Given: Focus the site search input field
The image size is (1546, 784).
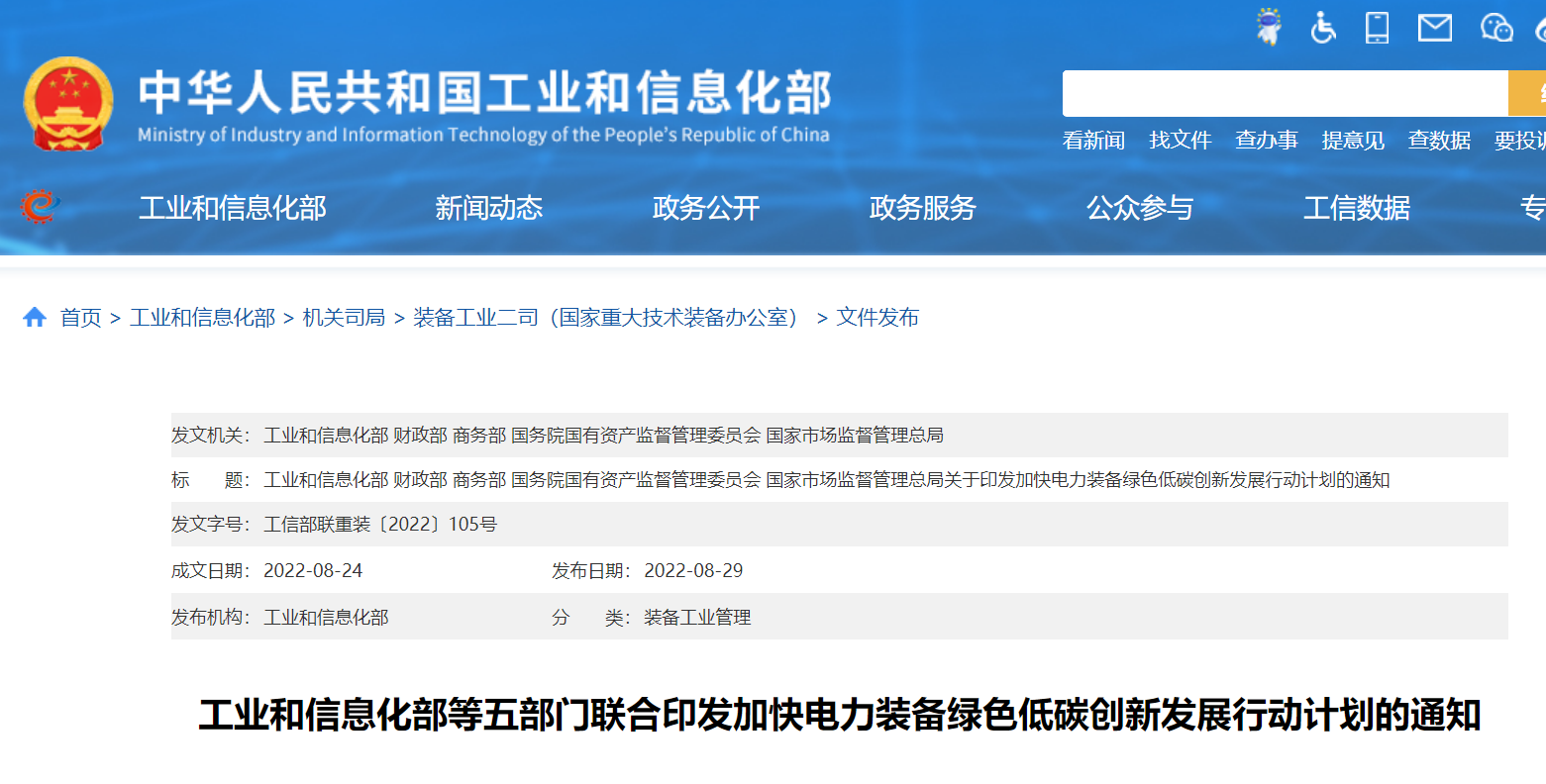Looking at the screenshot, I should [x=1285, y=93].
